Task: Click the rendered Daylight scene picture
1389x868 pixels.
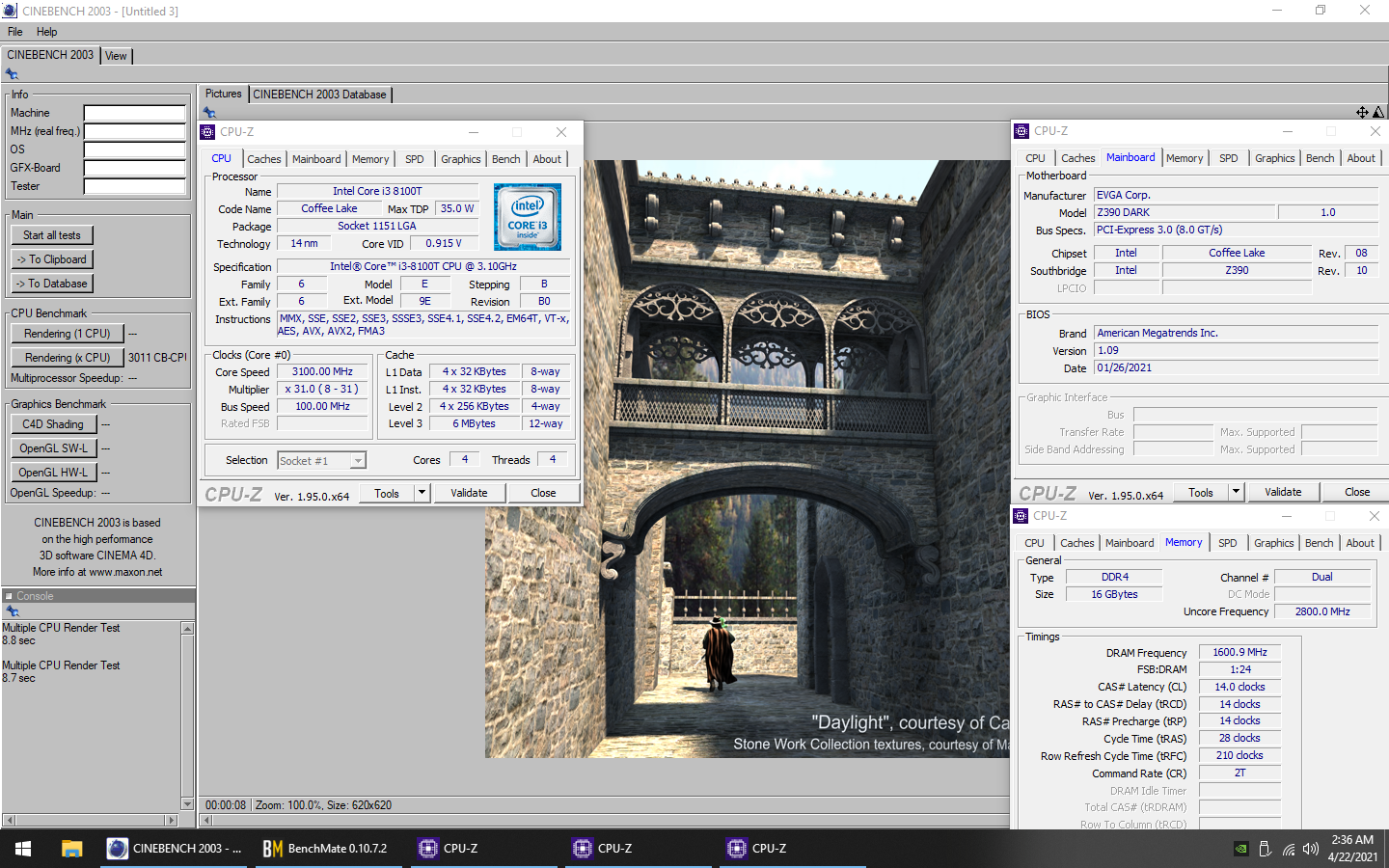Action: 748,459
